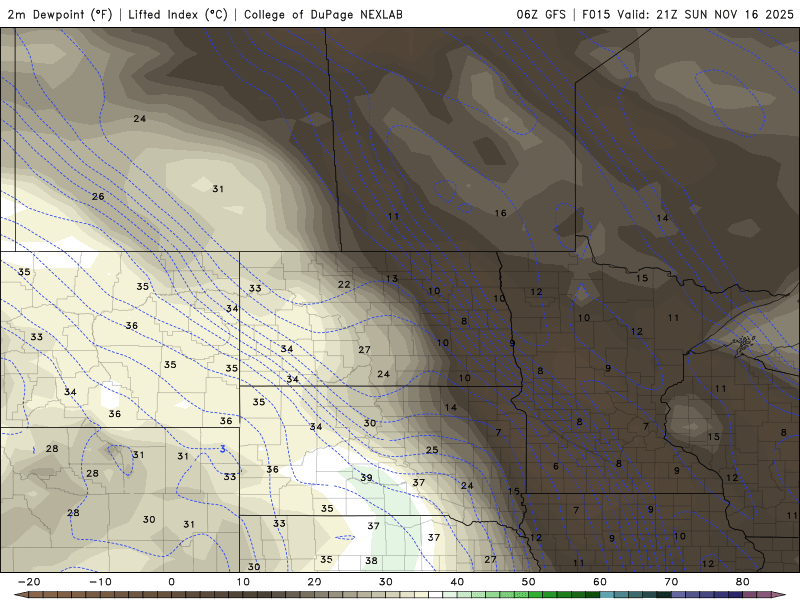800x600 pixels.
Task: Click the -20 color scale label
Action: [29, 582]
